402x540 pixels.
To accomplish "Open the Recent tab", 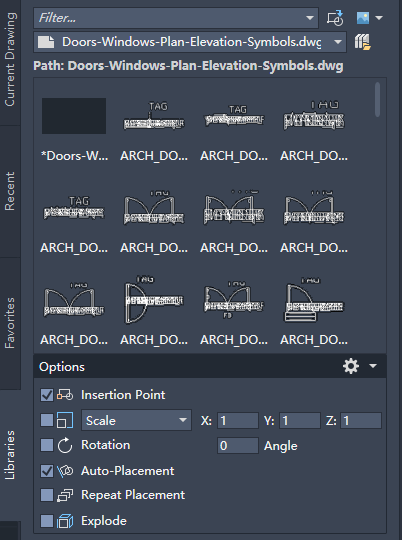I will pyautogui.click(x=10, y=191).
